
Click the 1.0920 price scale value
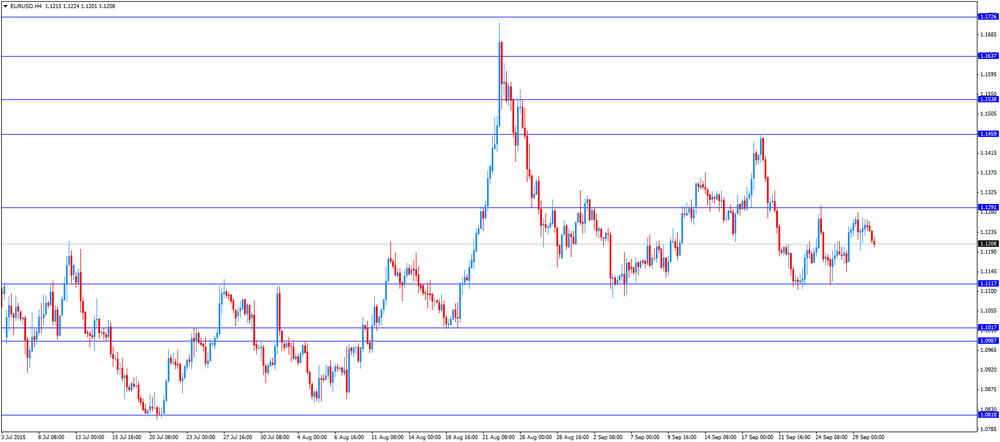click(x=987, y=370)
